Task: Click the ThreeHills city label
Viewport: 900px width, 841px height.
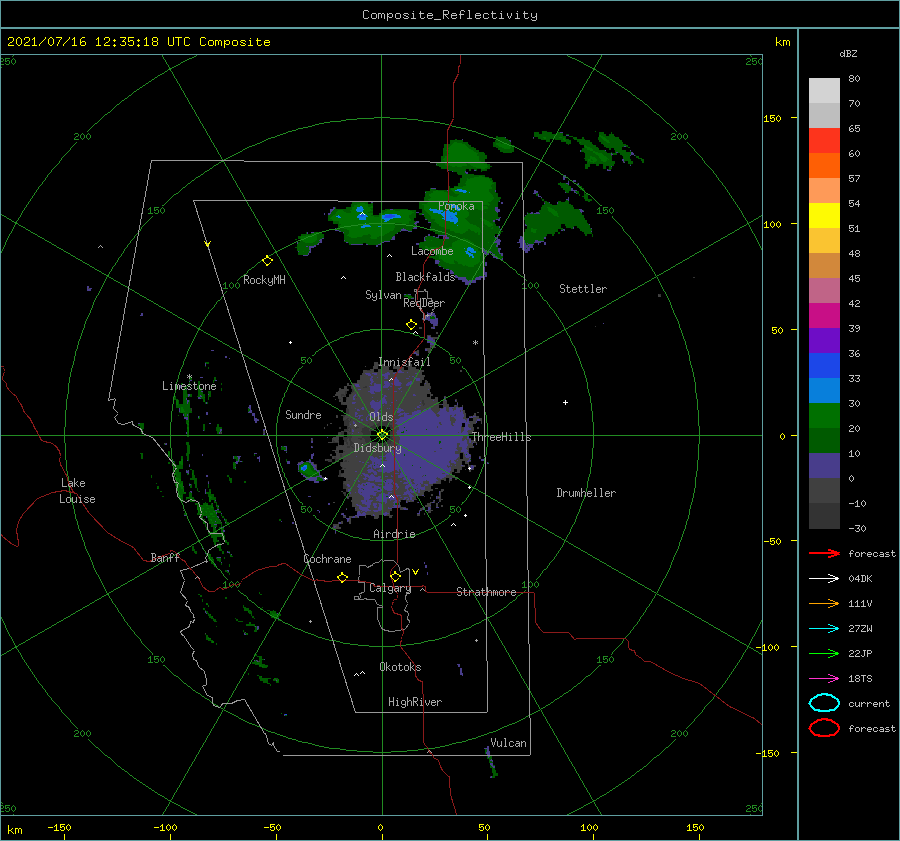Action: click(502, 437)
